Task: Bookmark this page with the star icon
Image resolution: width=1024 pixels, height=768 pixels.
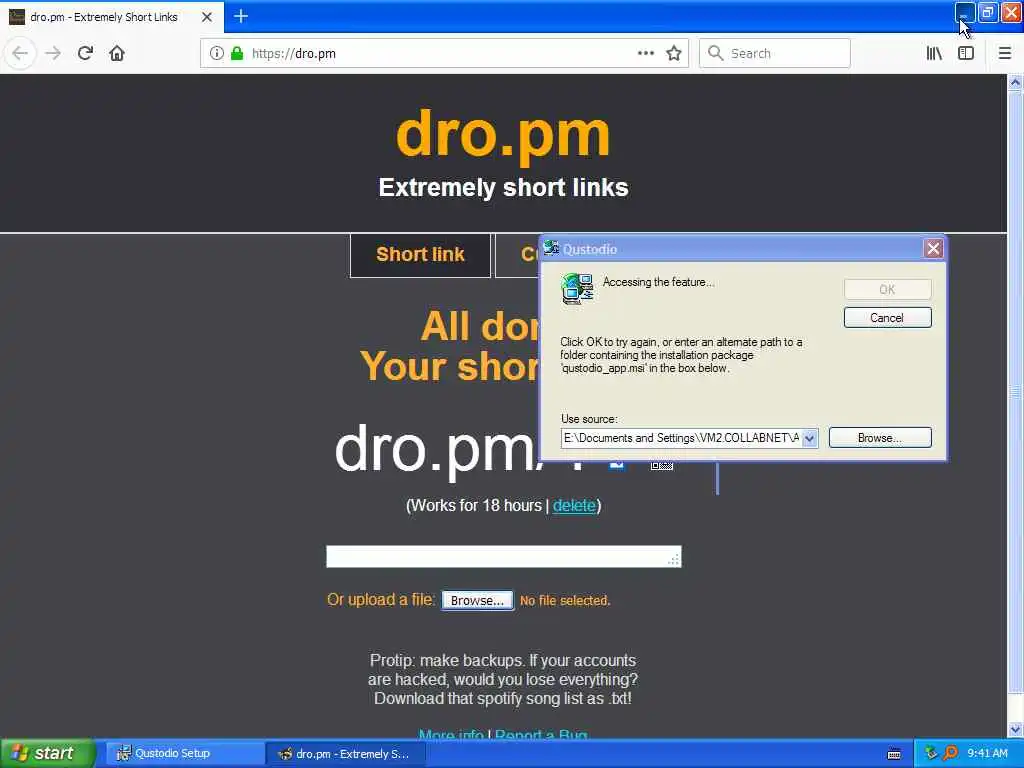Action: click(674, 53)
